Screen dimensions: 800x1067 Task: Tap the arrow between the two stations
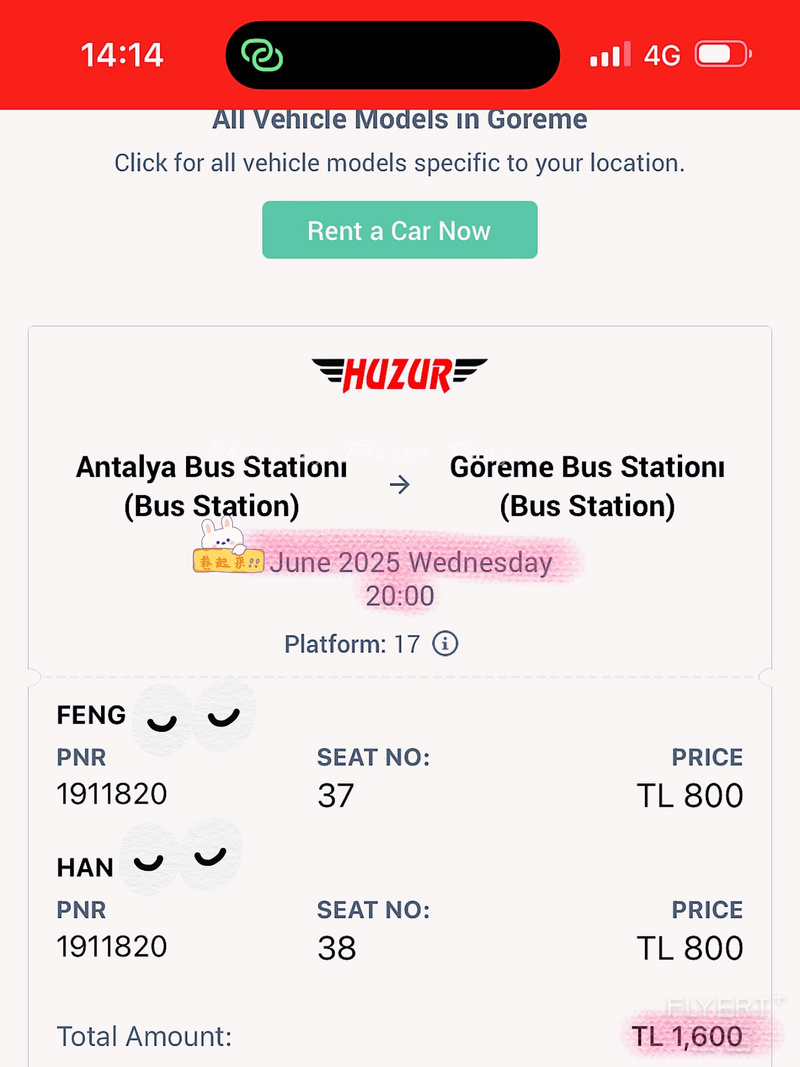[x=399, y=485]
